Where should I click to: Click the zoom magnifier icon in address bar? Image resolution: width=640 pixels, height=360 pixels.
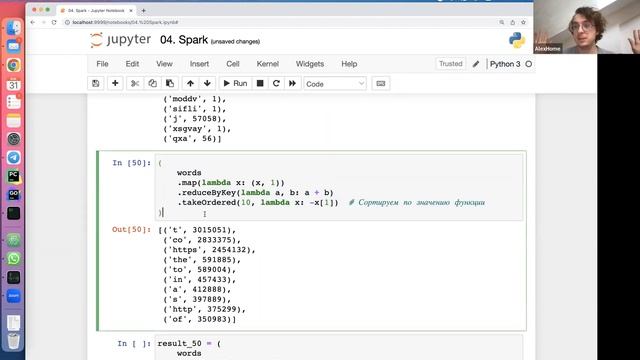click(x=502, y=22)
